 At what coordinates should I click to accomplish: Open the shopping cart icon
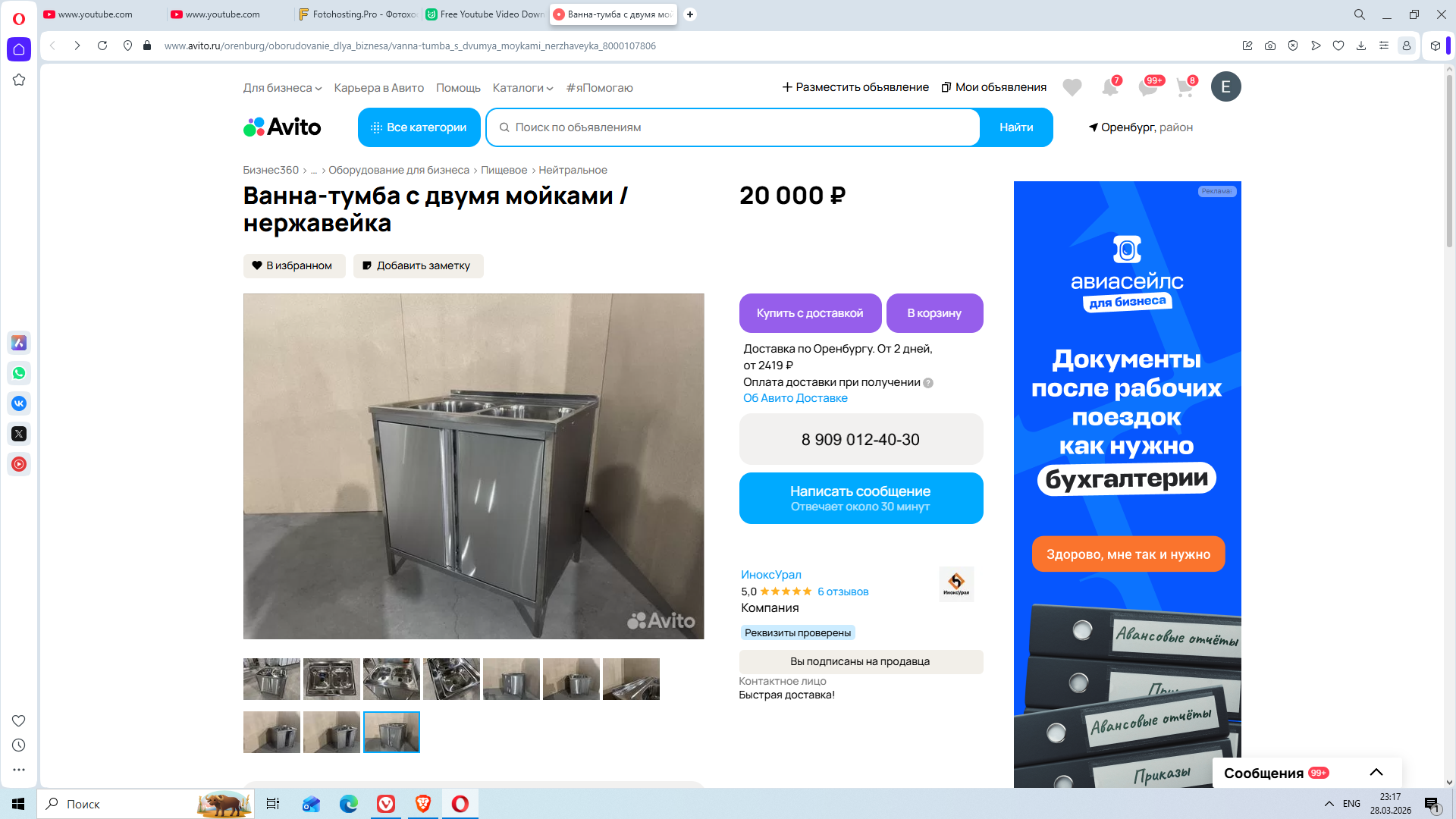click(1184, 88)
